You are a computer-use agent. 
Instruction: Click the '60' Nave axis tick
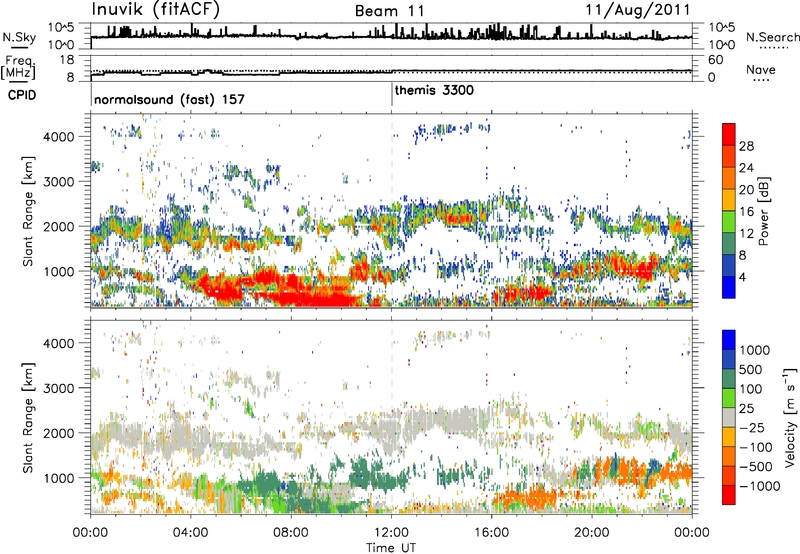(x=715, y=60)
